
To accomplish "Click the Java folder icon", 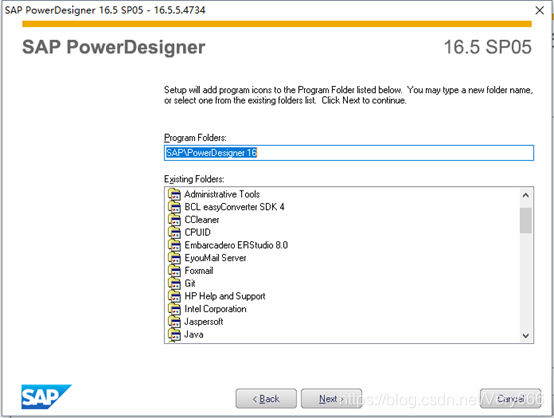I will point(174,334).
